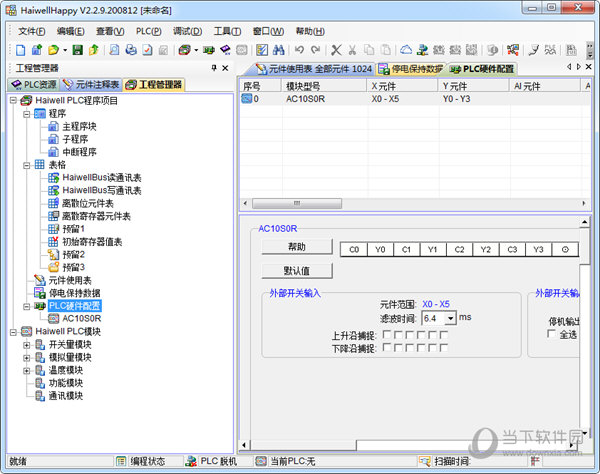Check the last 下降沿捕捉 checkbox

pyautogui.click(x=444, y=347)
